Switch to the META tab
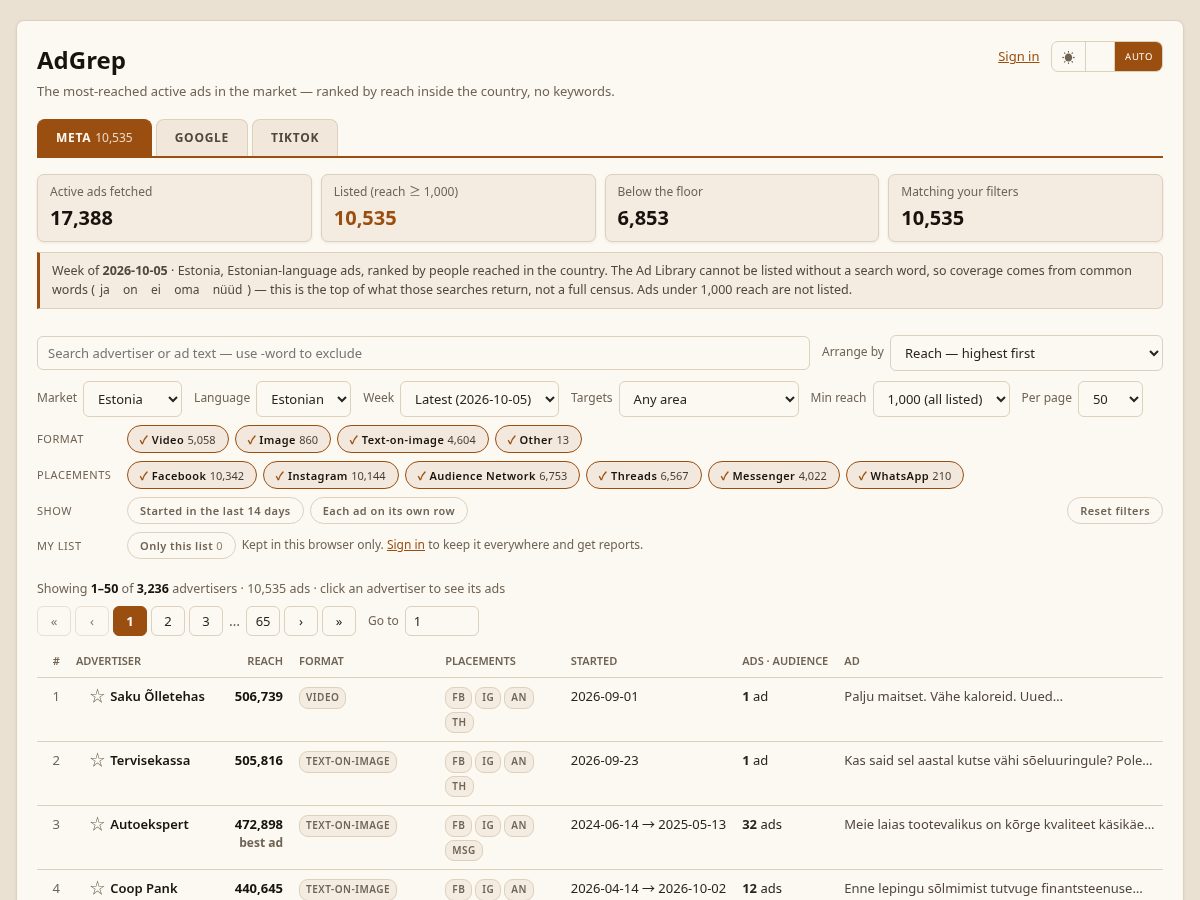1200x900 pixels. 94,138
